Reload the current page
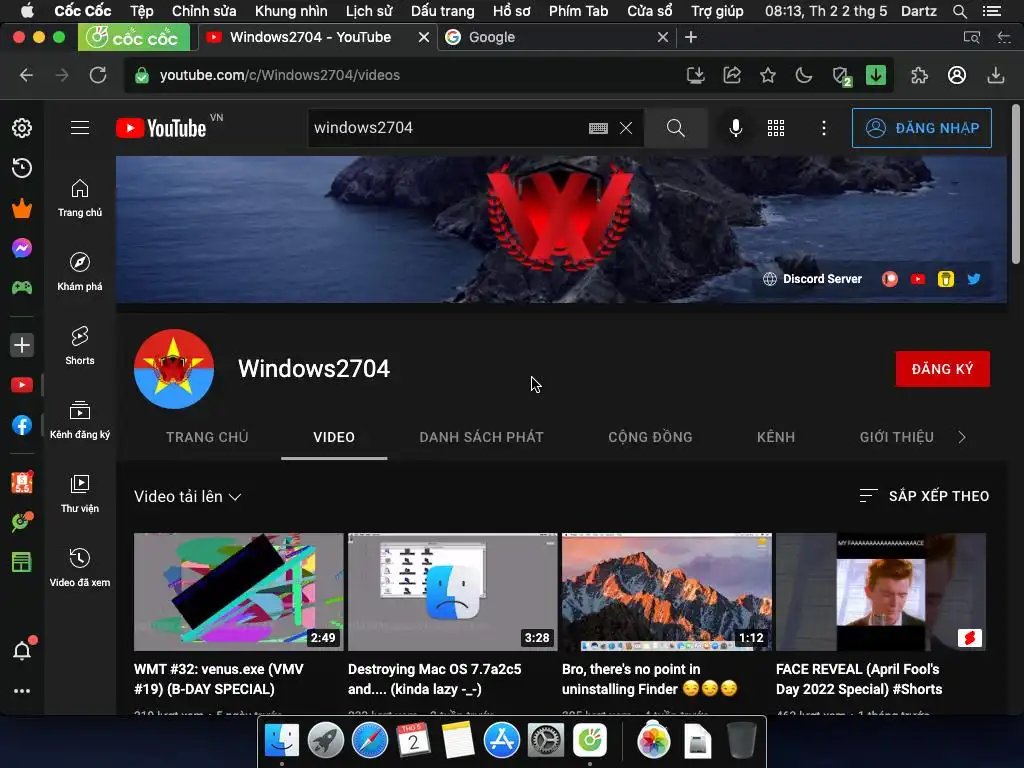Image resolution: width=1024 pixels, height=768 pixels. (x=98, y=75)
